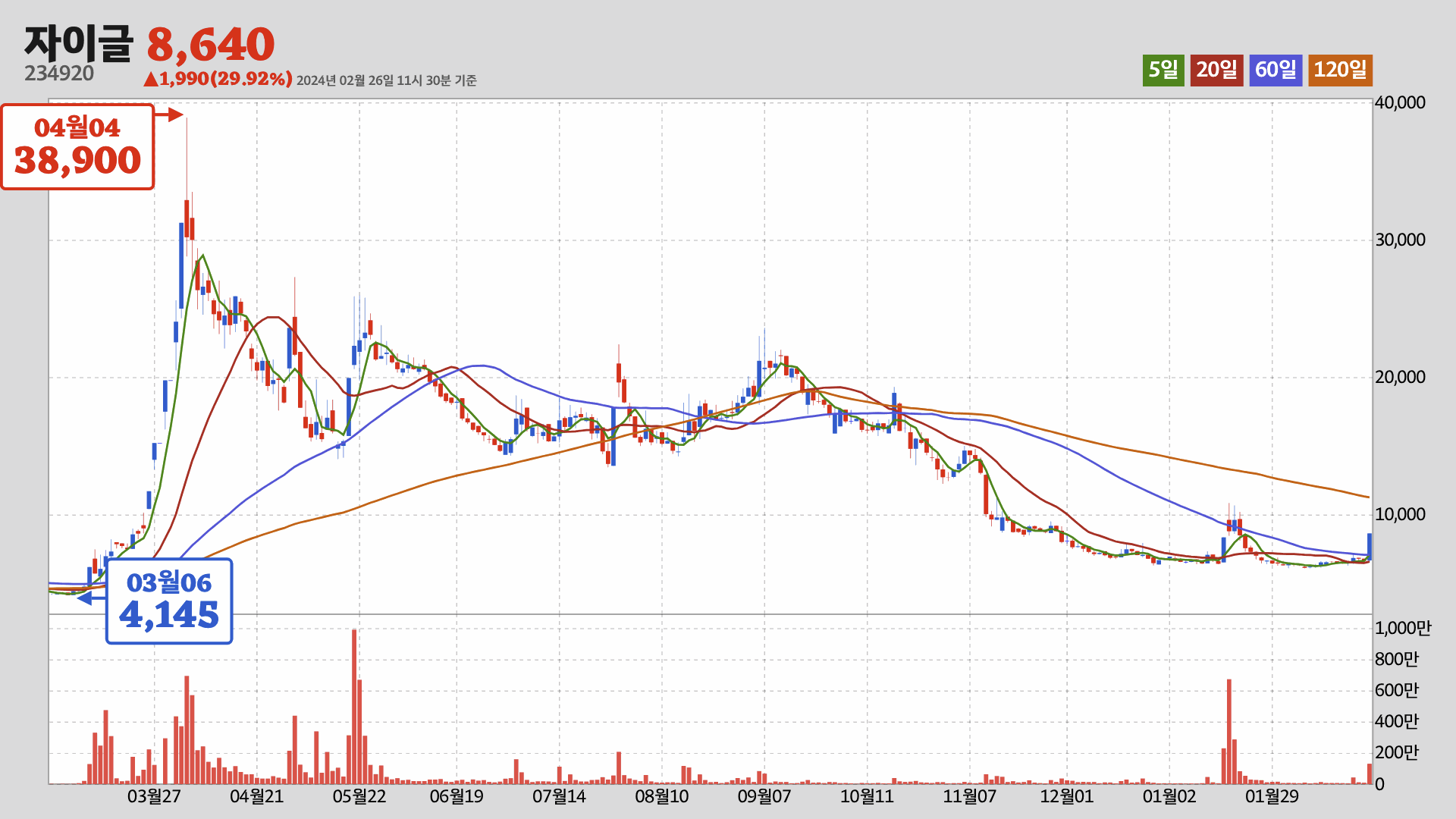Click the stock code 234920
Image resolution: width=1456 pixels, height=819 pixels.
(x=59, y=74)
